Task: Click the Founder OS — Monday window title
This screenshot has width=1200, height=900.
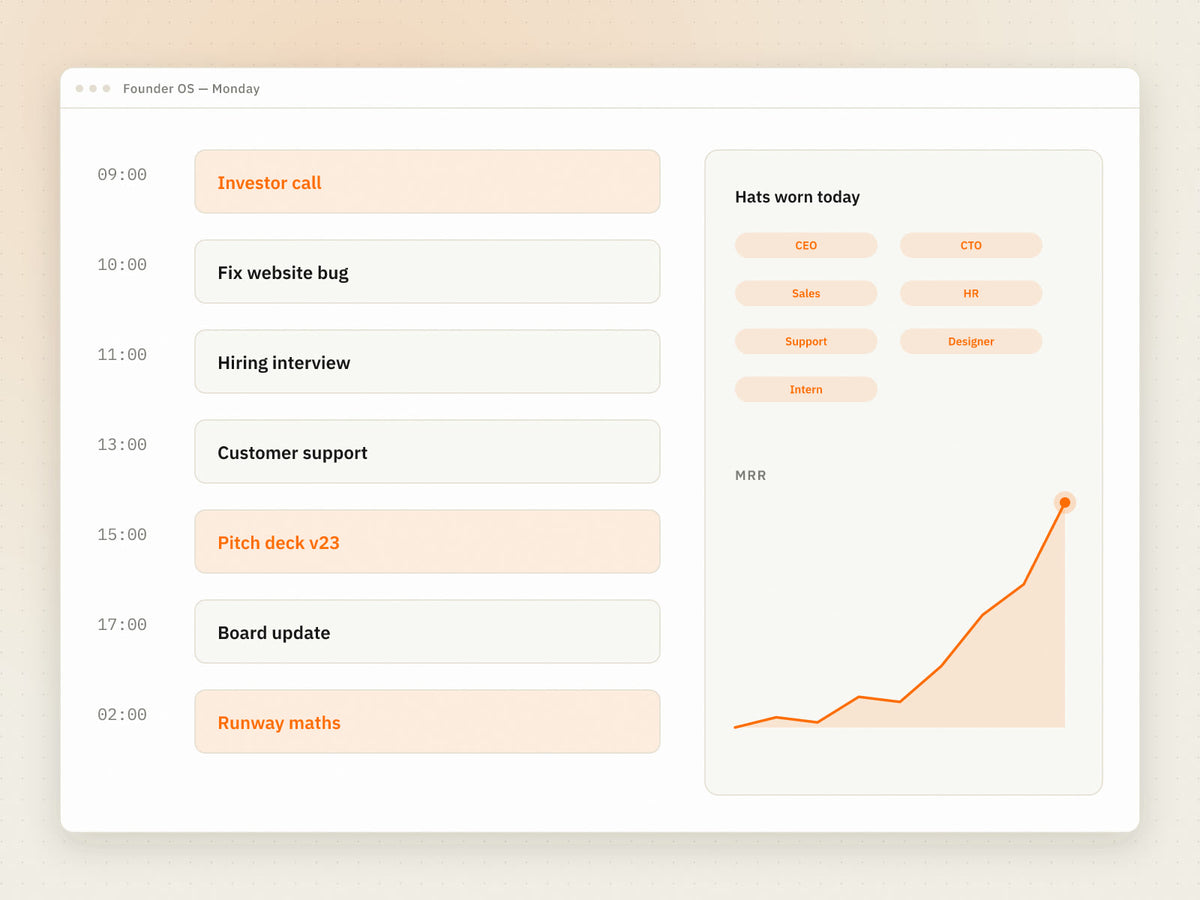Action: [191, 88]
